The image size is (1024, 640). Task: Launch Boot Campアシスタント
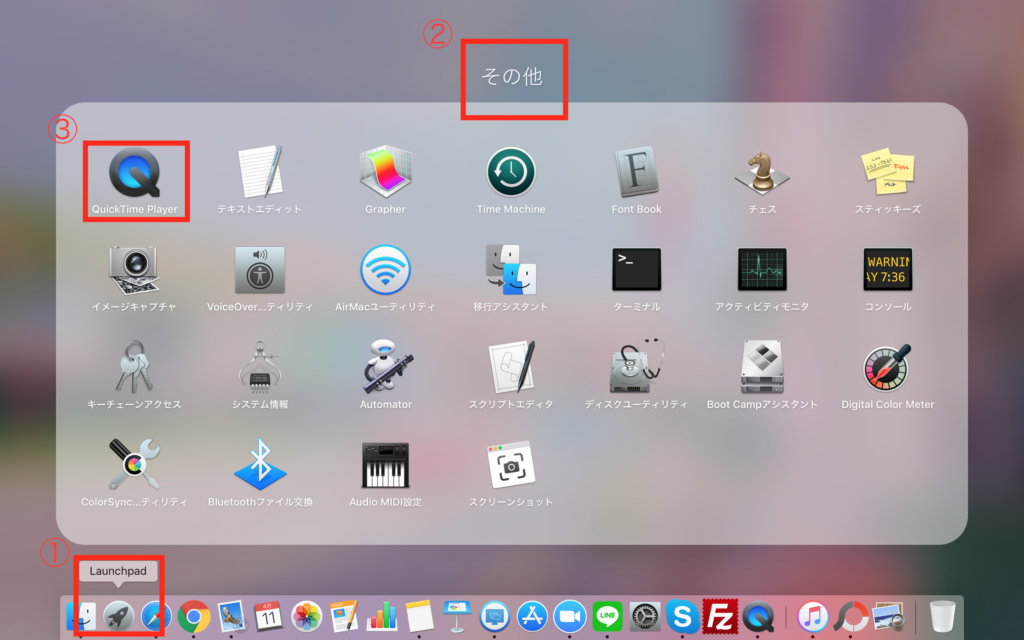coord(762,366)
